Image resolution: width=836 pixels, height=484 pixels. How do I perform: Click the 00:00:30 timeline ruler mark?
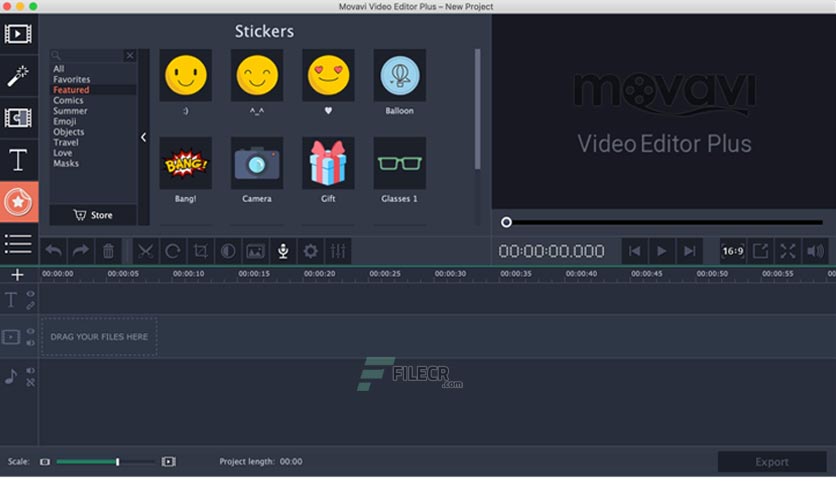(x=451, y=273)
